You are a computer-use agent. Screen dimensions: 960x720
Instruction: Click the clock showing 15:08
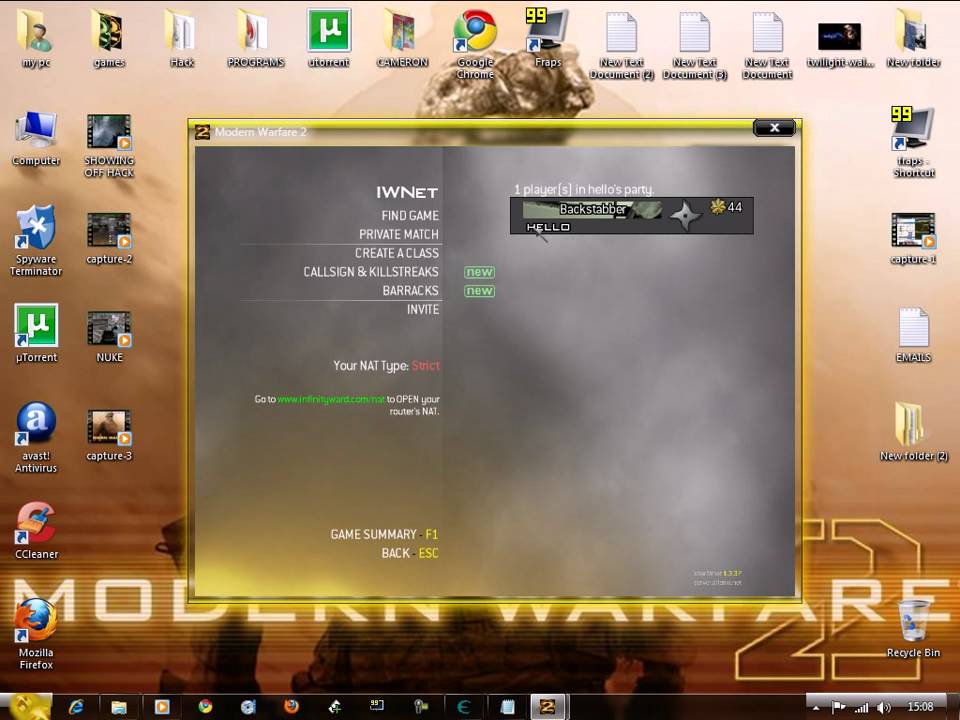point(920,707)
